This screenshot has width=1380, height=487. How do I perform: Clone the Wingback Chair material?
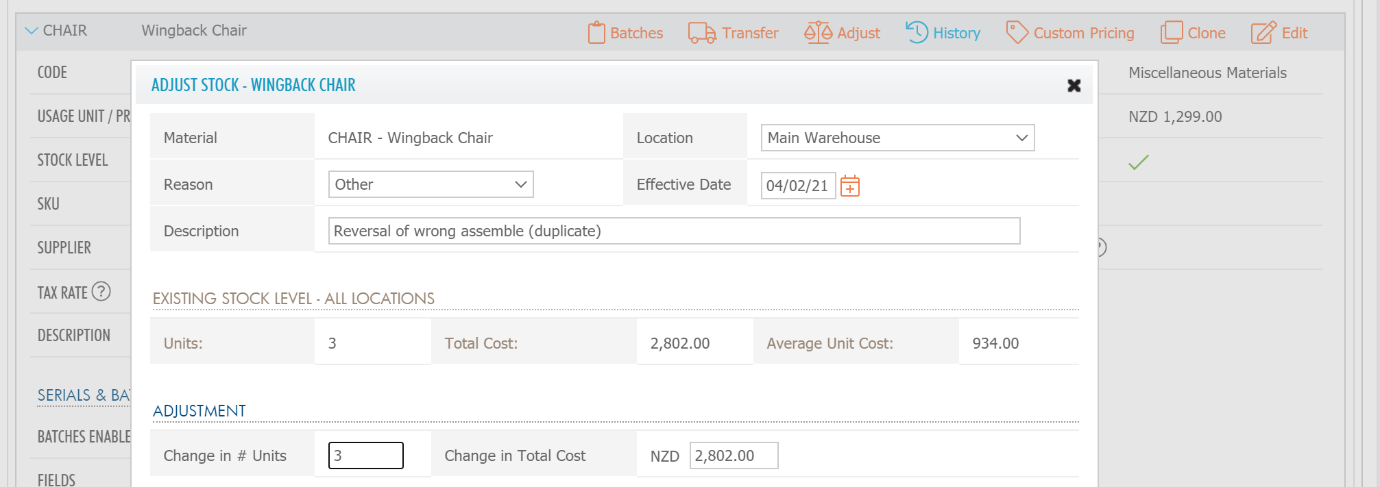pos(1171,33)
